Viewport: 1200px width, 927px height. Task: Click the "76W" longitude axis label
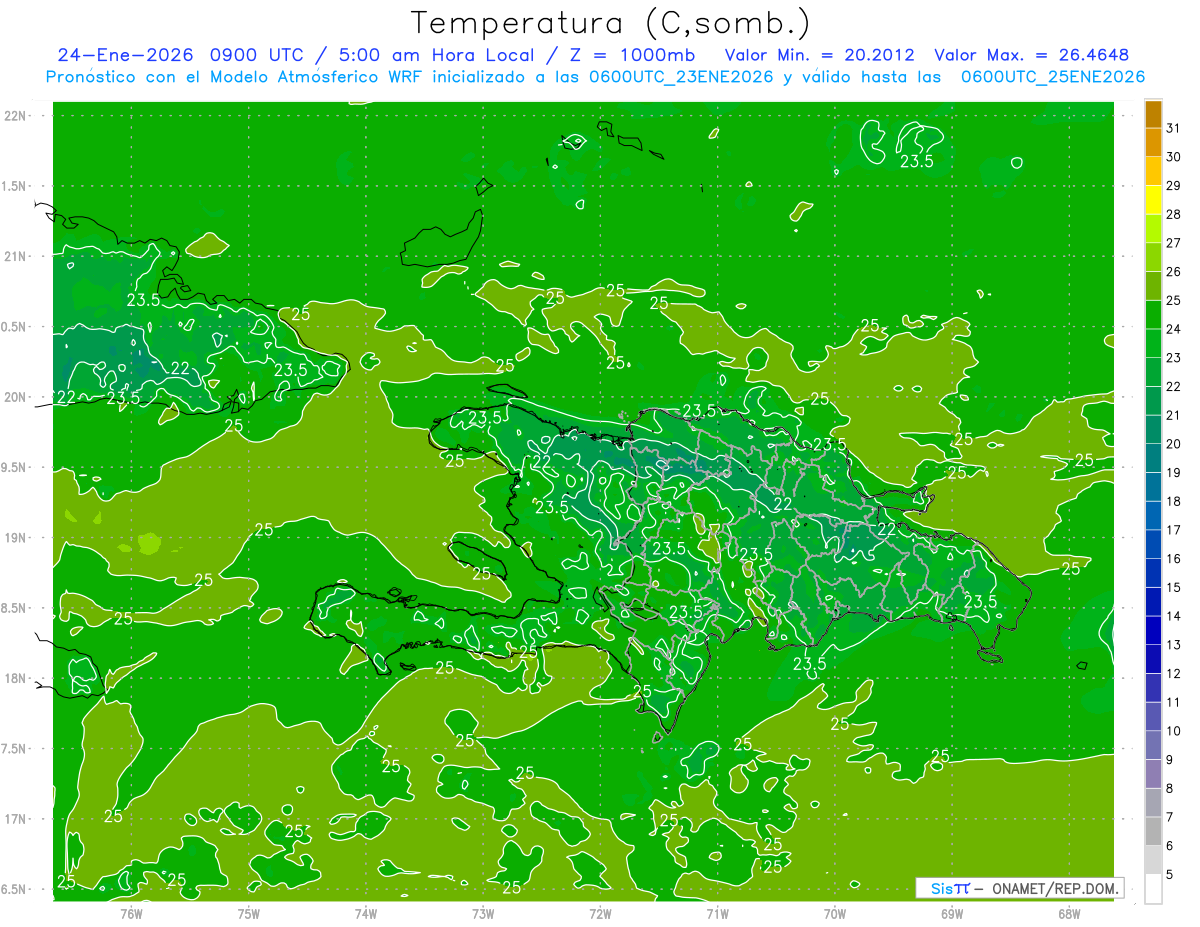(x=131, y=913)
